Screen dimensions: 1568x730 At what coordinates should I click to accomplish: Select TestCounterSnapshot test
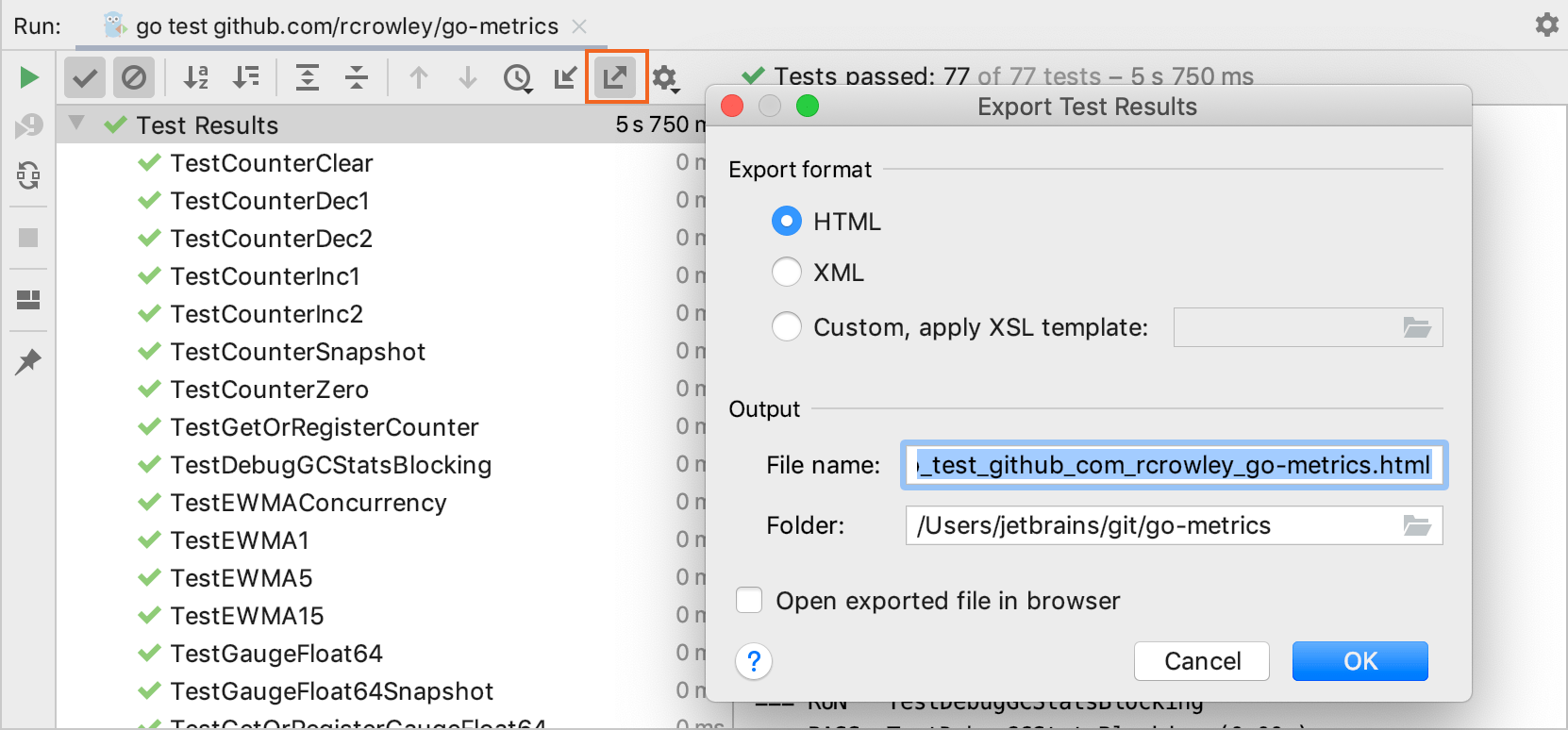click(x=298, y=352)
